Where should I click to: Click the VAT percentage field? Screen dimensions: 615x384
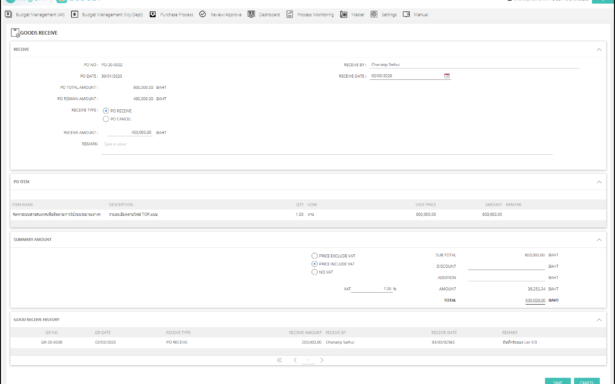[371, 289]
